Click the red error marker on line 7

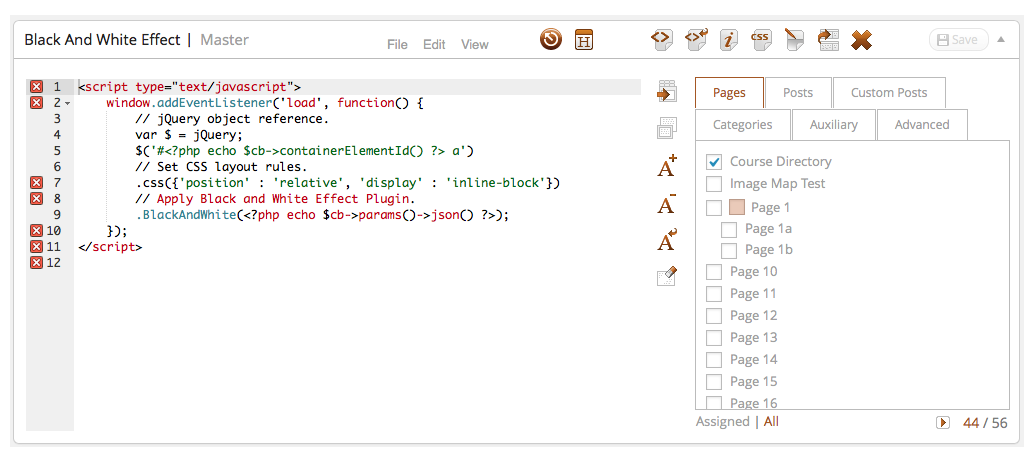tap(36, 183)
